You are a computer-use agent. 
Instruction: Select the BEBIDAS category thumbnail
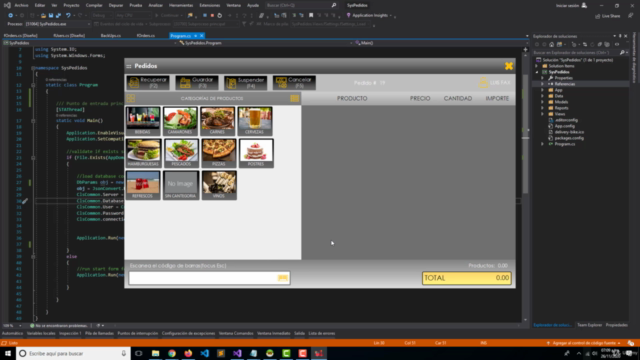click(x=143, y=121)
